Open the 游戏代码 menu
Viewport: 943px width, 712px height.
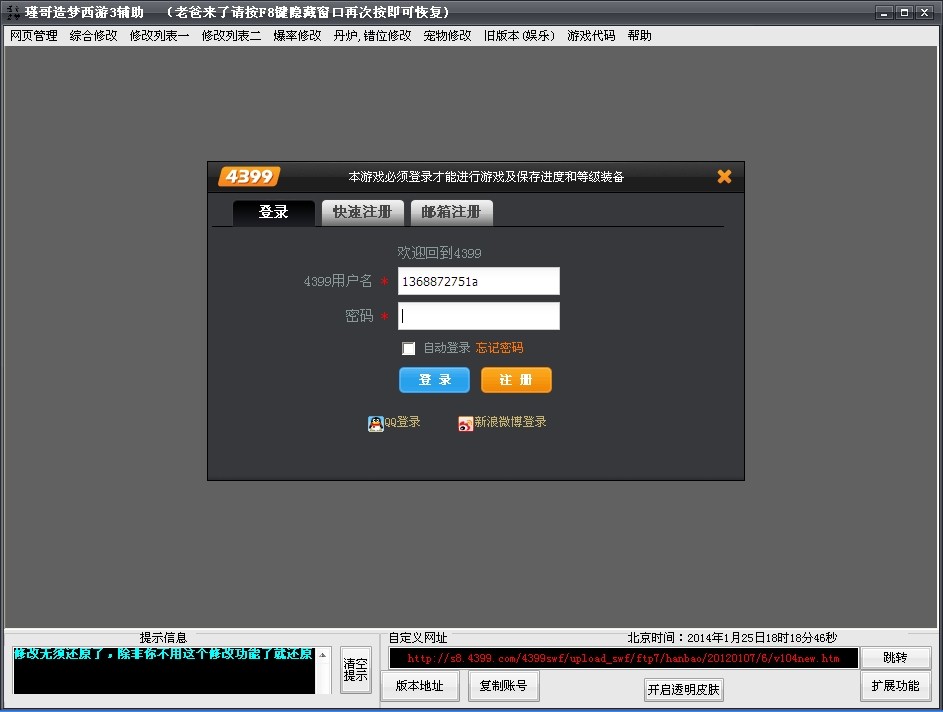[591, 36]
